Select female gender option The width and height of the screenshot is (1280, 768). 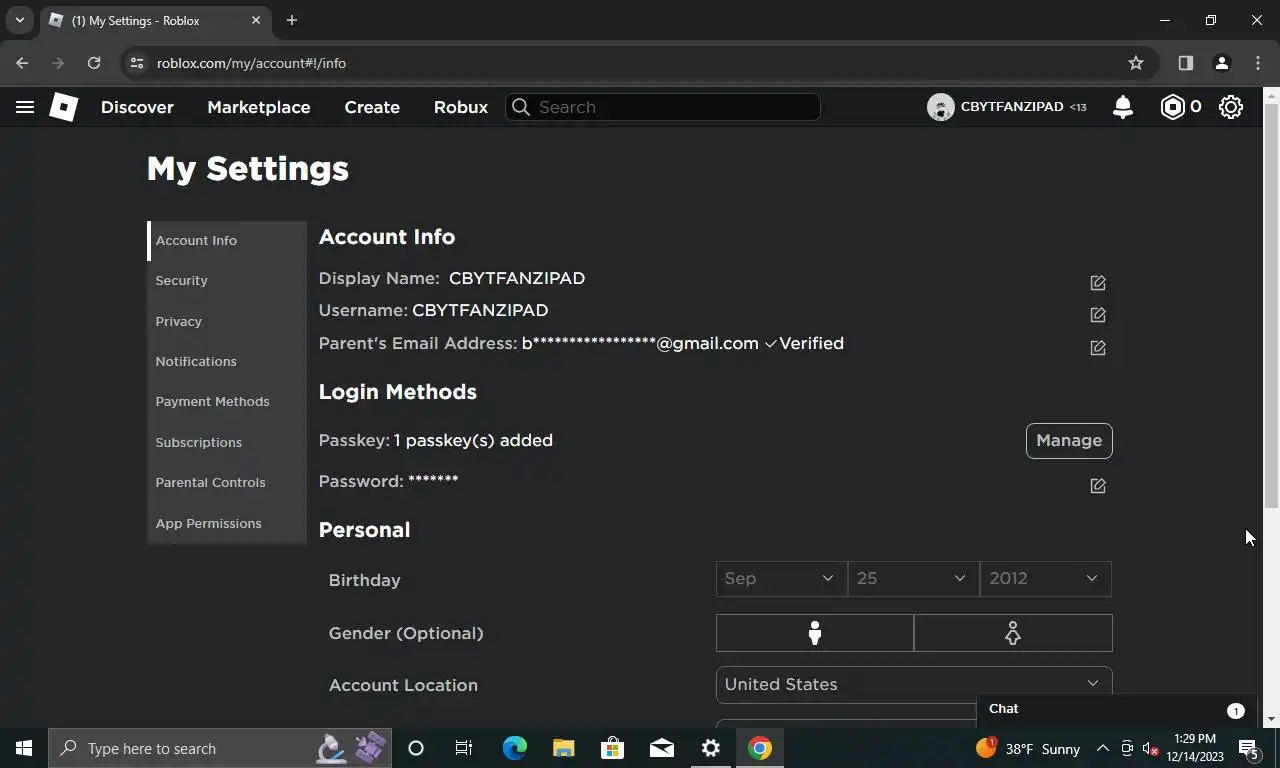1013,633
